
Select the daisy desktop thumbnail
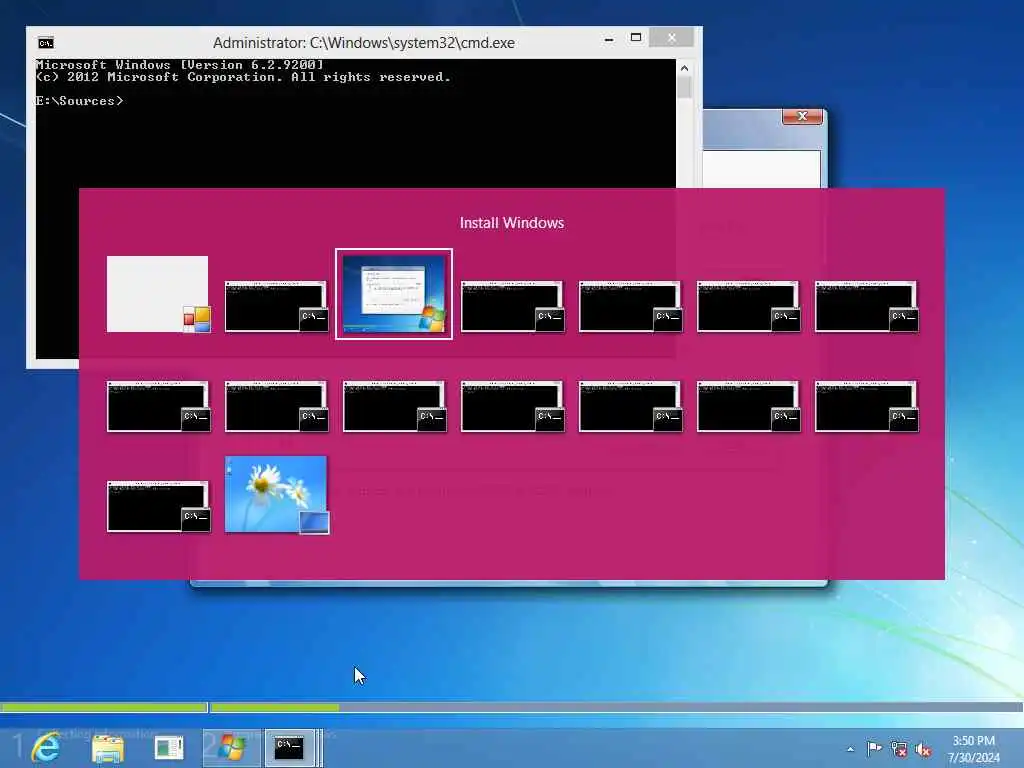coord(277,495)
